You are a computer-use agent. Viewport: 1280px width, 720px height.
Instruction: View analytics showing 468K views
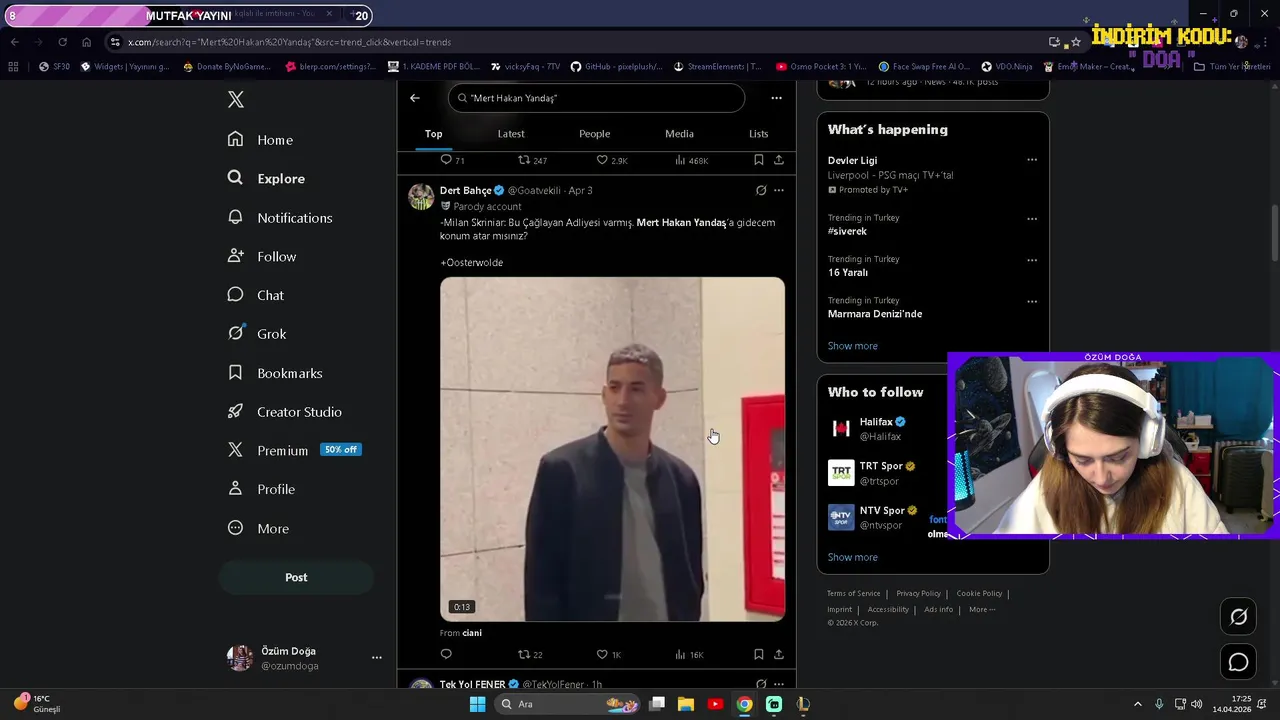pyautogui.click(x=692, y=160)
